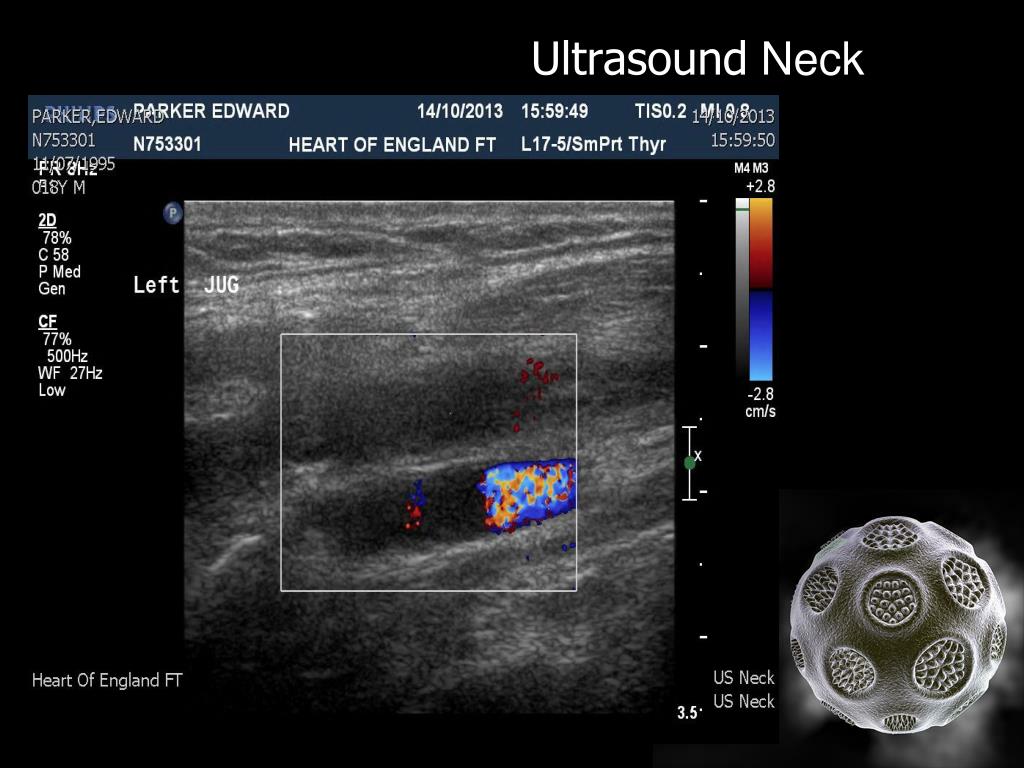Click the "L17-5/SmPrt Thyr" transducer preset label

[593, 144]
